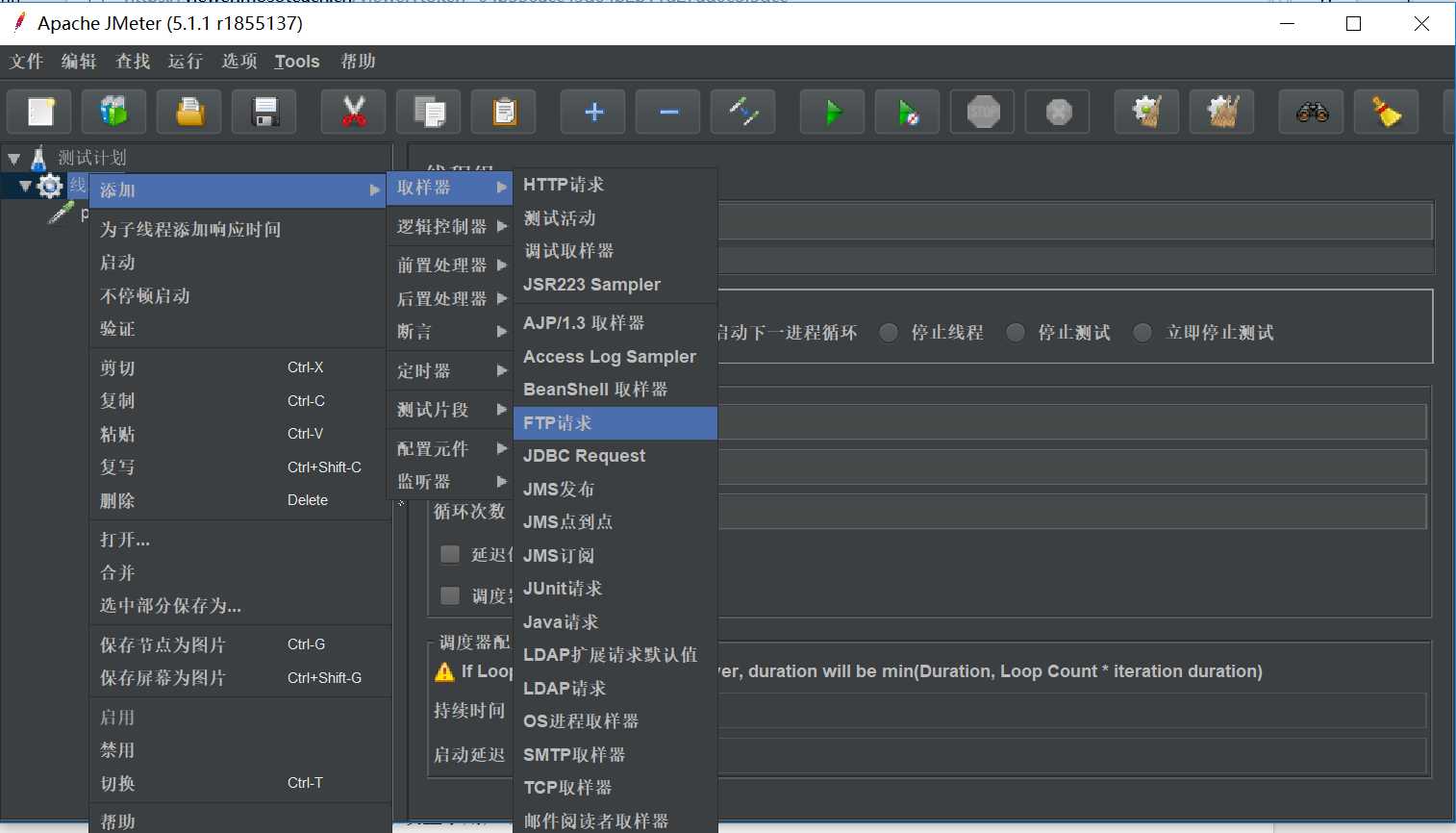Expand the 配置元件 submenu

452,448
